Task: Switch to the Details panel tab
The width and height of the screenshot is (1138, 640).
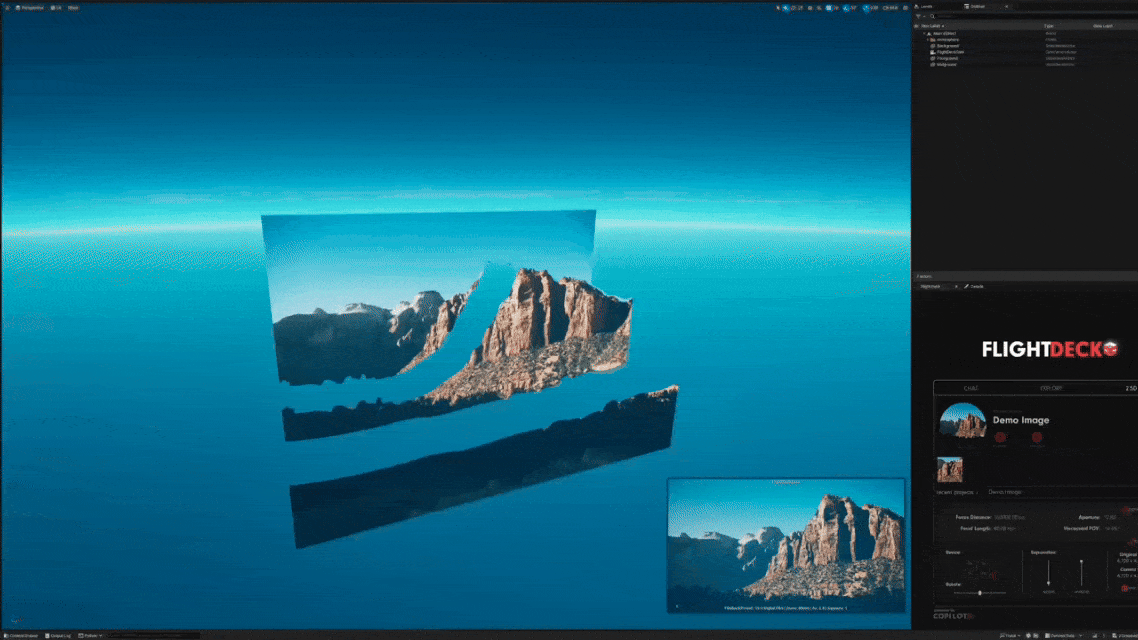Action: pyautogui.click(x=975, y=287)
